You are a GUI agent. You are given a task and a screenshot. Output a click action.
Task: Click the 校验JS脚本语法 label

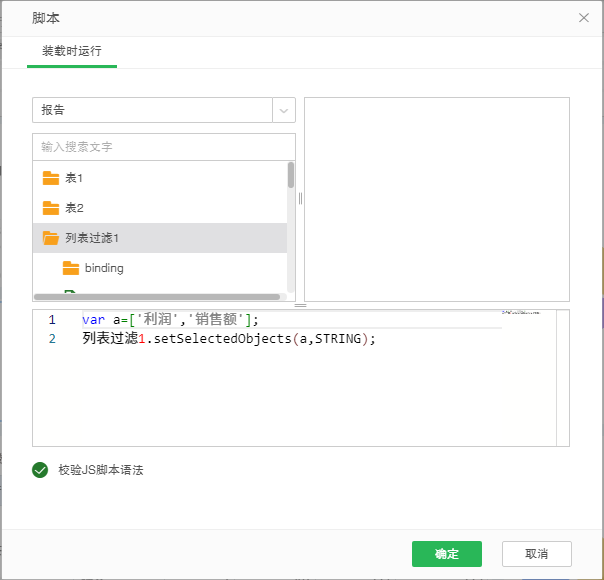[x=100, y=470]
